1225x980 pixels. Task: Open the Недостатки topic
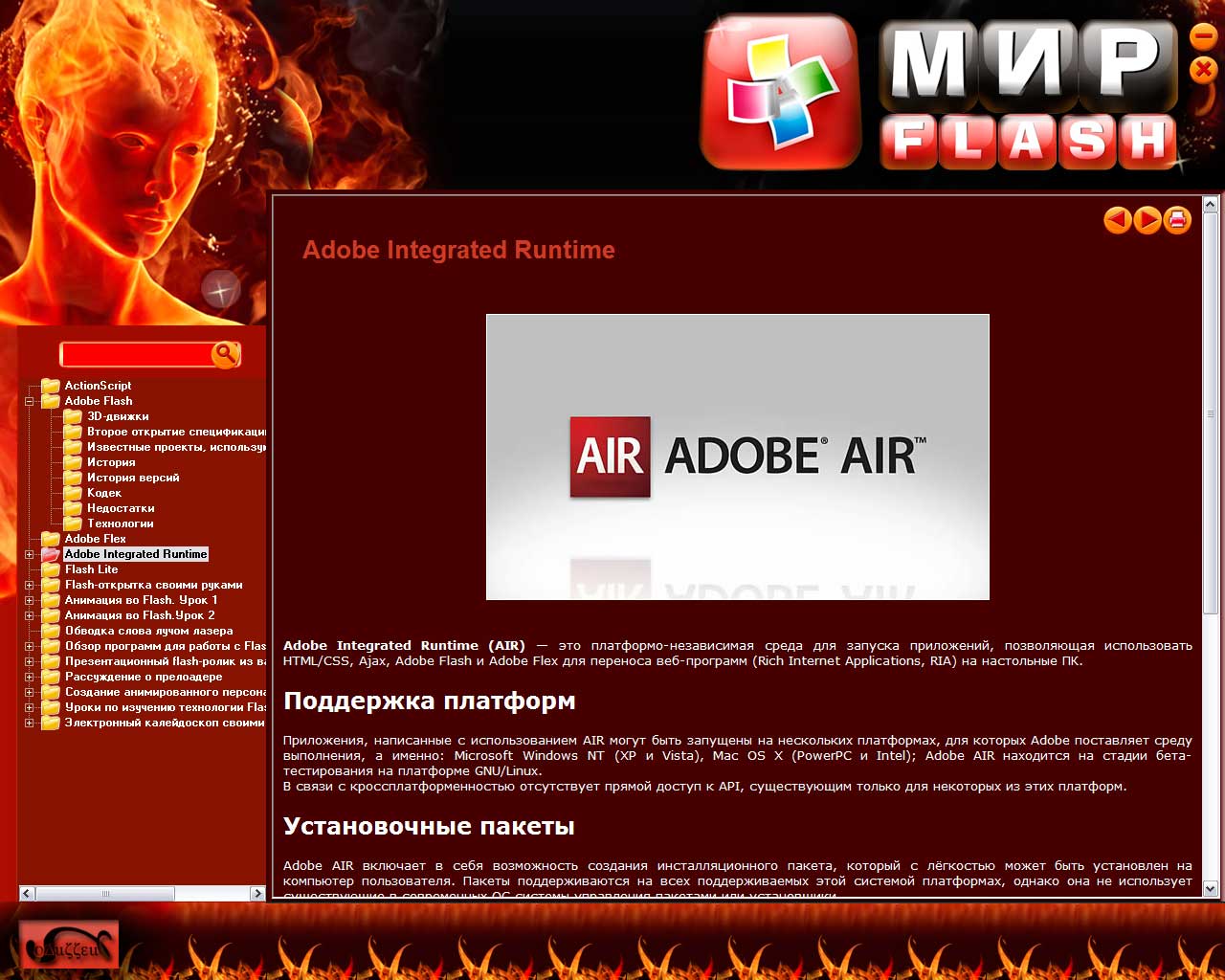(x=121, y=508)
